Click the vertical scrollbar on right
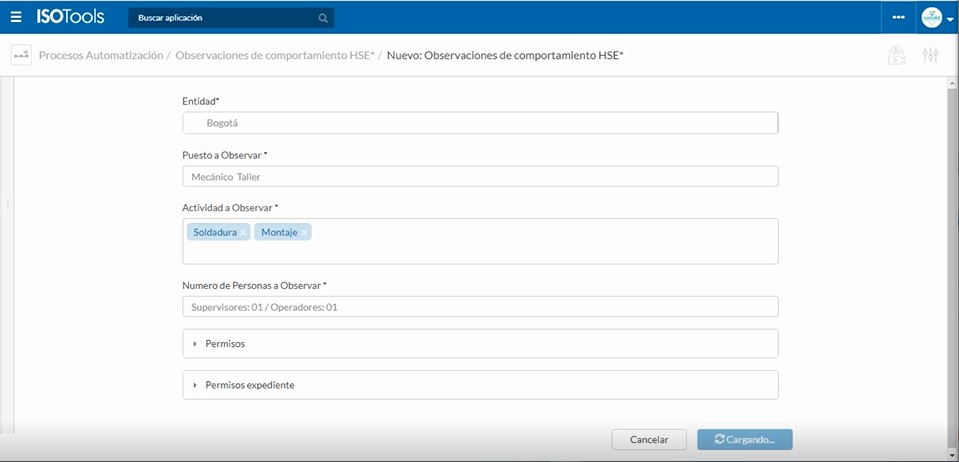This screenshot has height=462, width=959. click(952, 250)
